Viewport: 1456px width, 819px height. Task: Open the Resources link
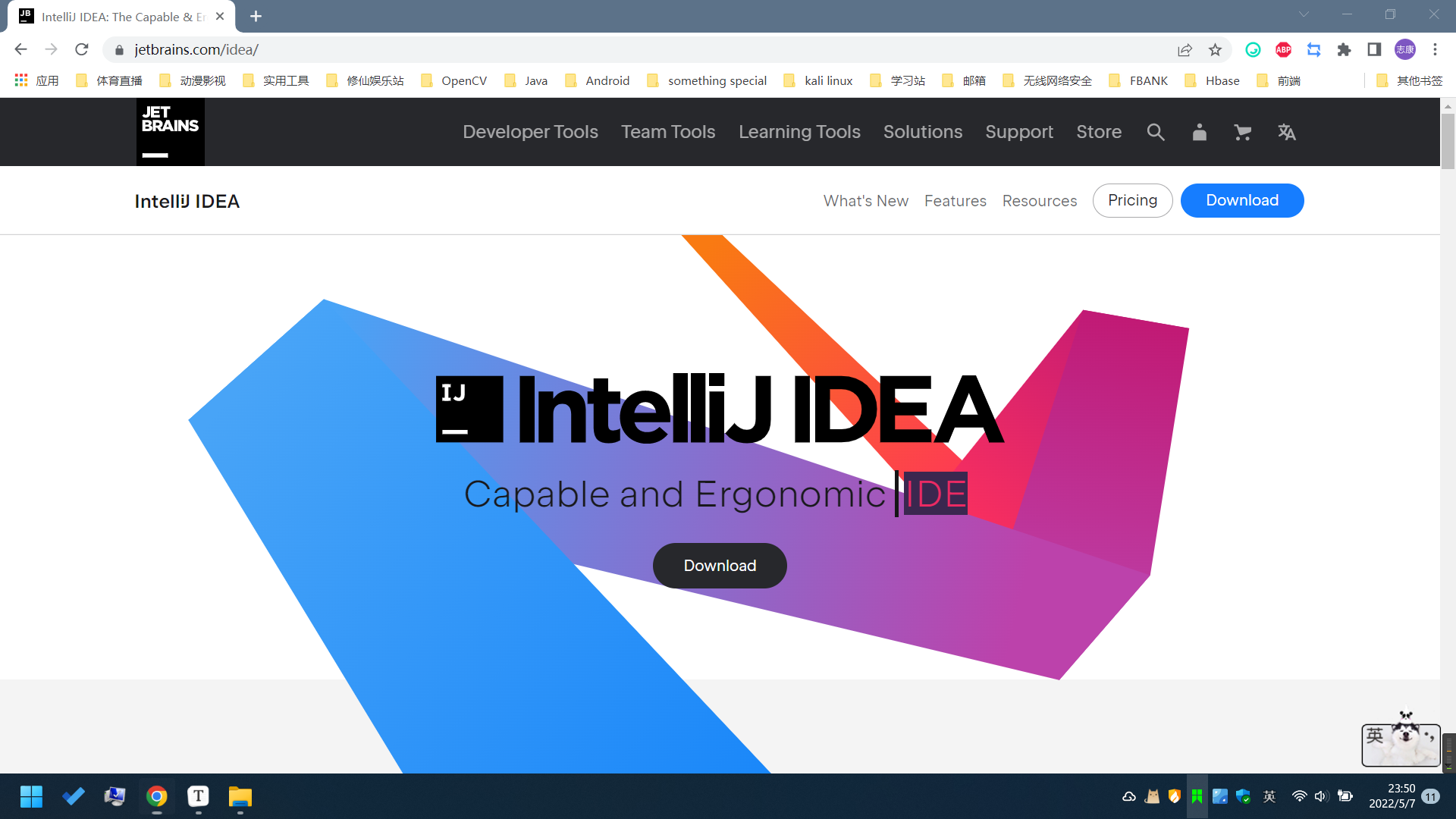[x=1040, y=201]
